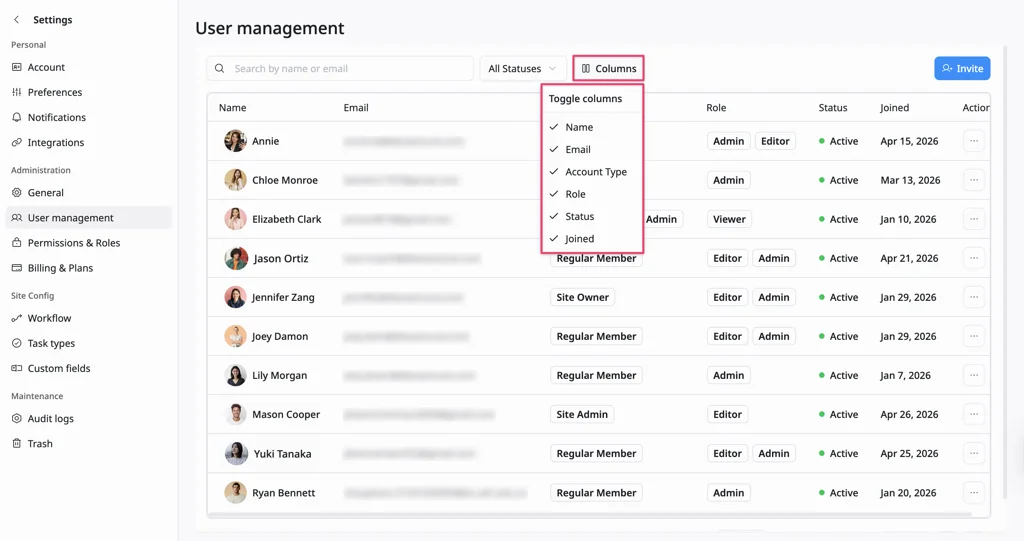Click Mason Cooper's Site Admin badge
1024x541 pixels.
[581, 414]
